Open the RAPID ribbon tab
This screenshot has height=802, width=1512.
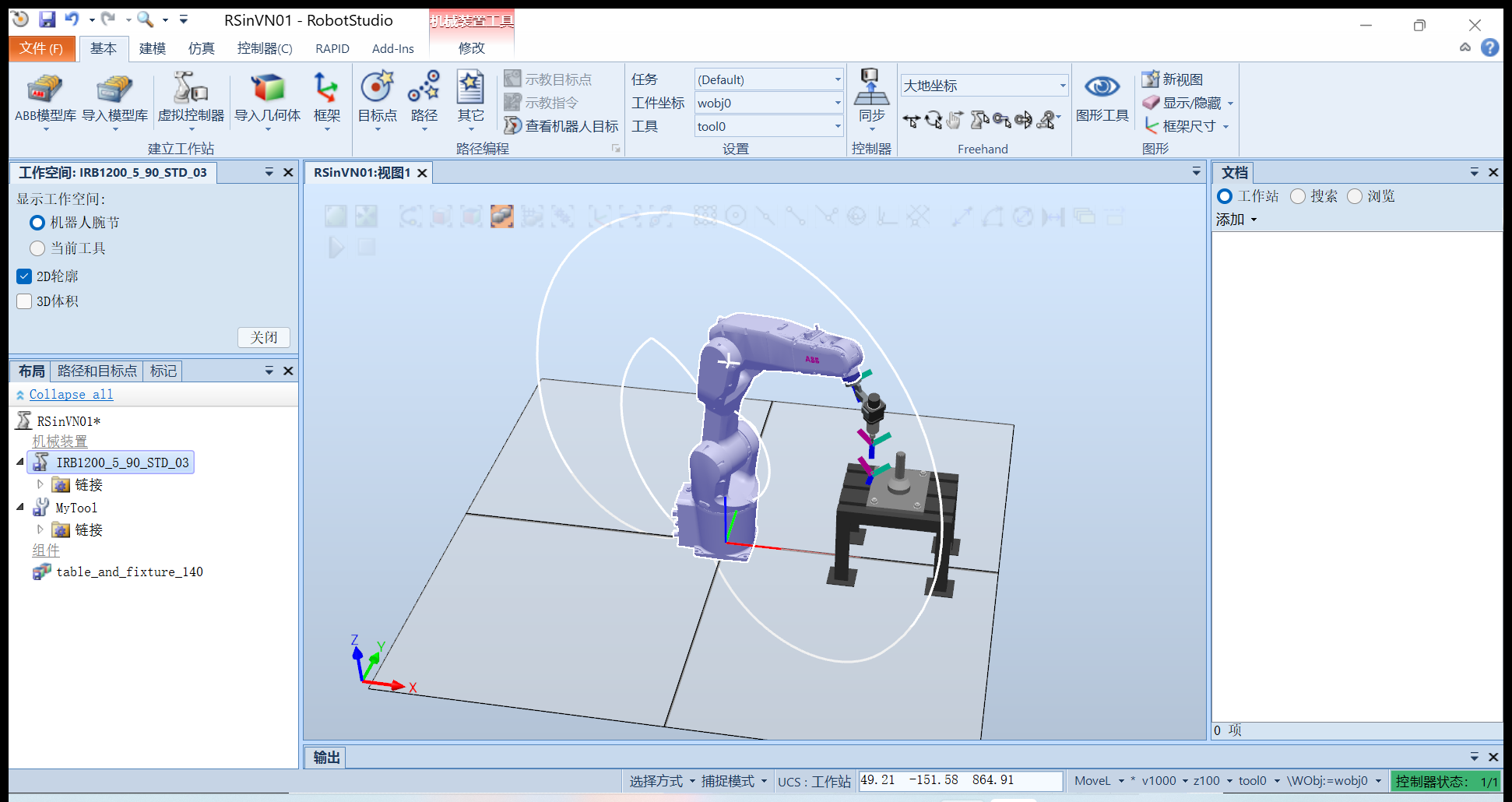332,48
